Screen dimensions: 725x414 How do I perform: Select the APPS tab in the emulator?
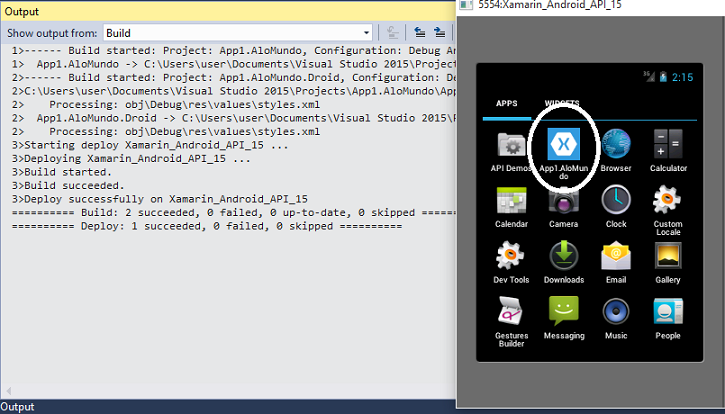pos(507,103)
